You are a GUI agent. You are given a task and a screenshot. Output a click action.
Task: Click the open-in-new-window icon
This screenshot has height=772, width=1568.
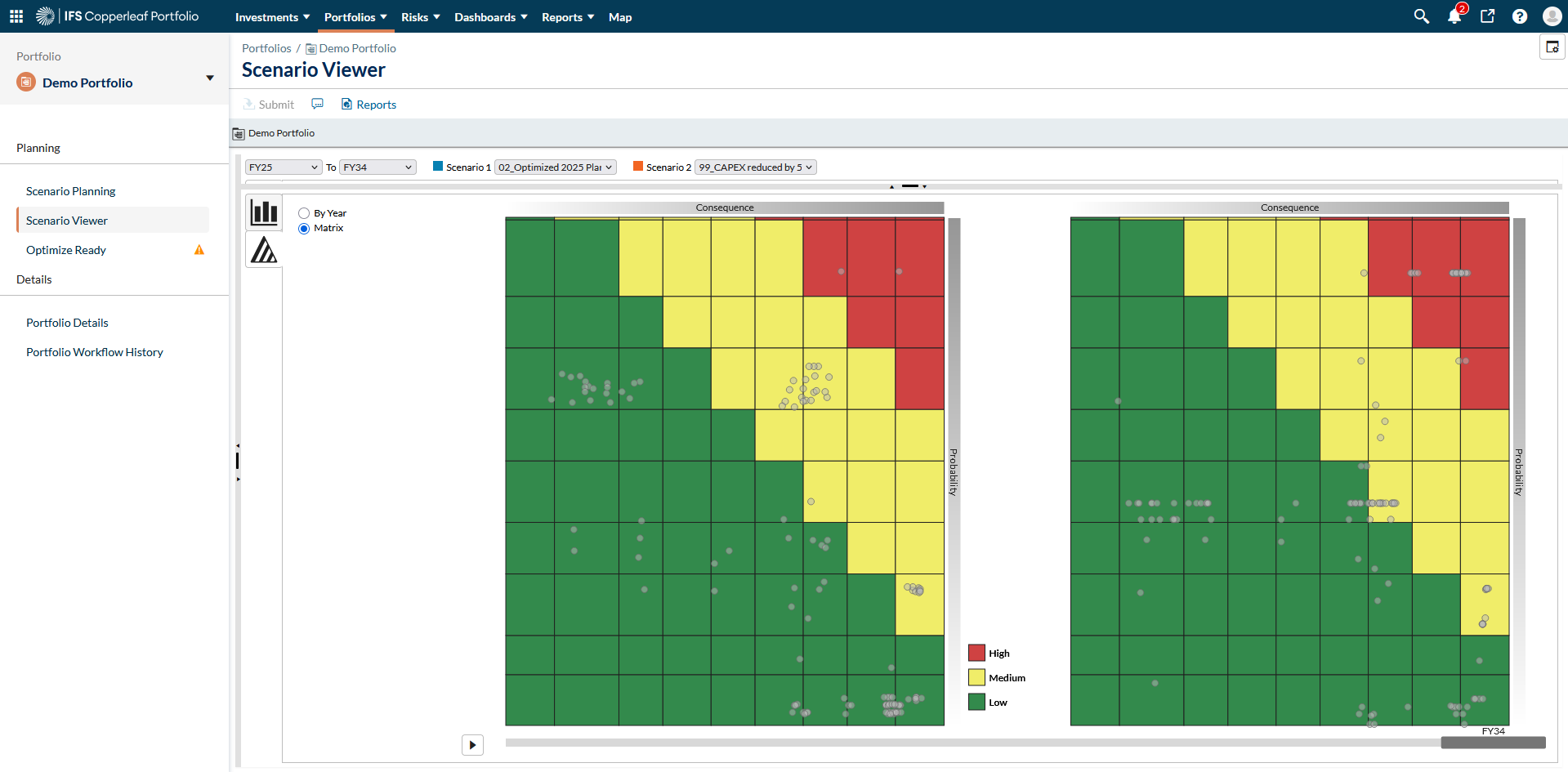click(x=1487, y=16)
